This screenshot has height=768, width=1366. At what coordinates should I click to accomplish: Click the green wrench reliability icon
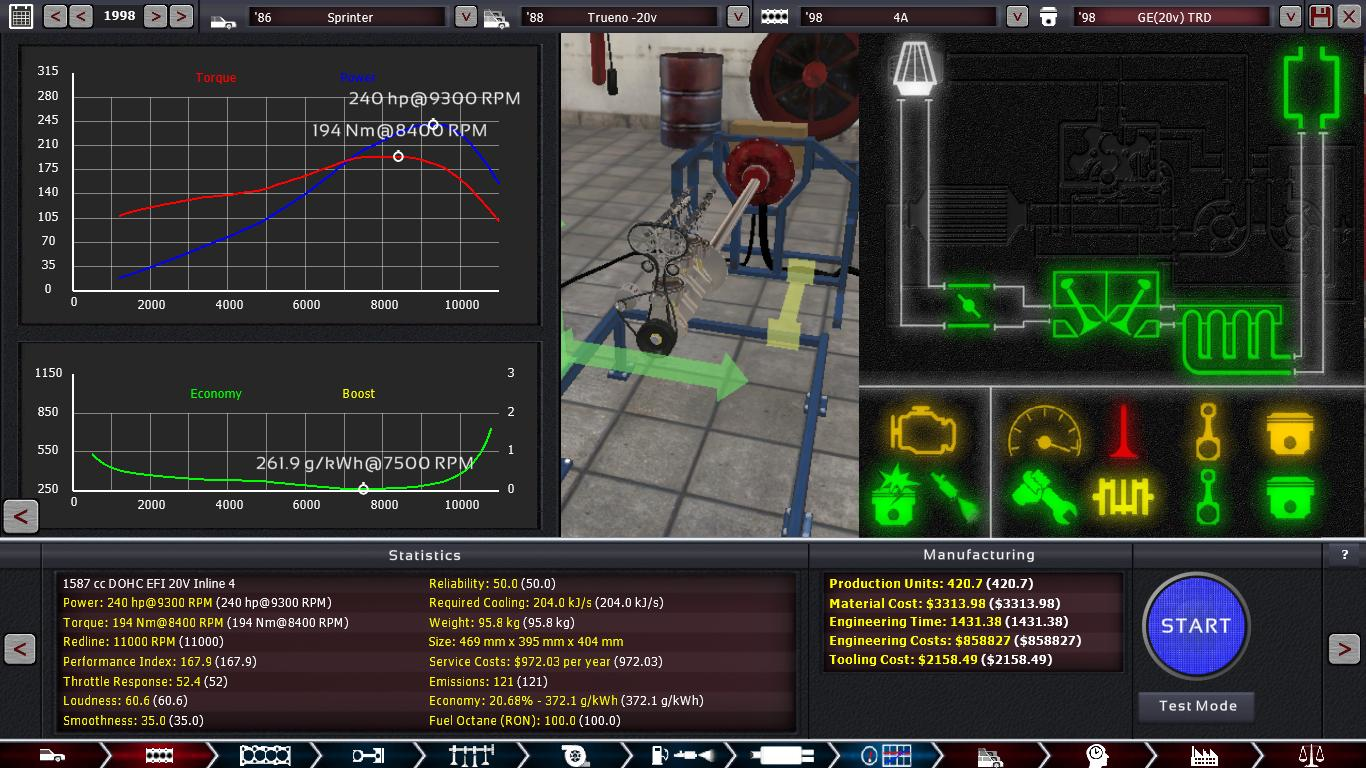[1043, 496]
